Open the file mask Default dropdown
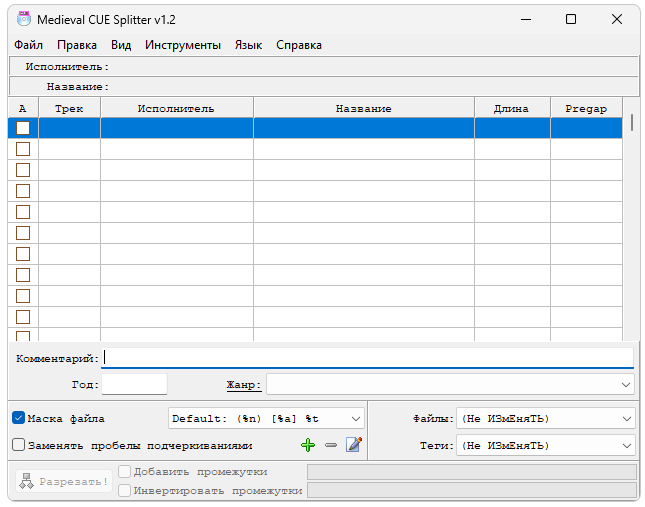645x507 pixels. [356, 419]
